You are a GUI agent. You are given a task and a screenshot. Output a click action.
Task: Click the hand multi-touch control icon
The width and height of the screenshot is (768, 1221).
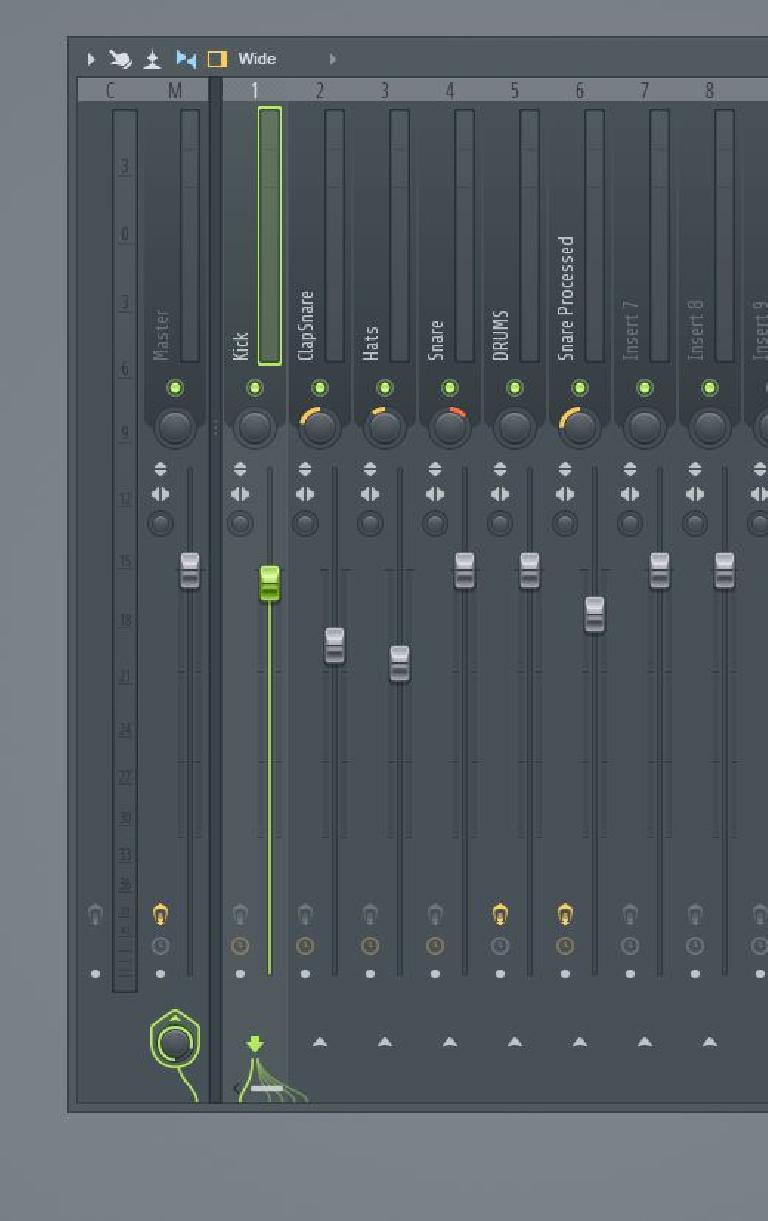(121, 59)
